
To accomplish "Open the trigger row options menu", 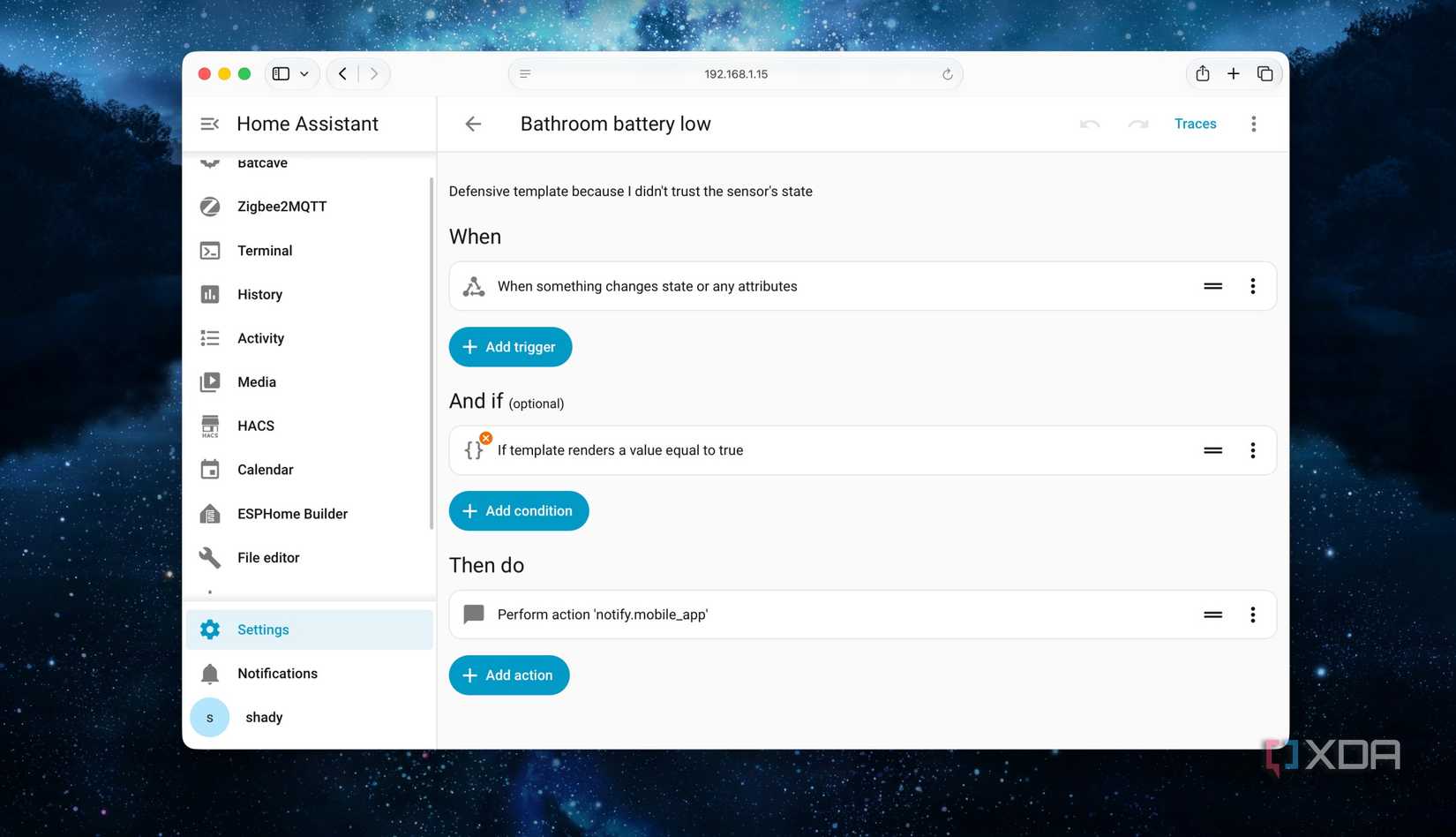I will 1253,286.
